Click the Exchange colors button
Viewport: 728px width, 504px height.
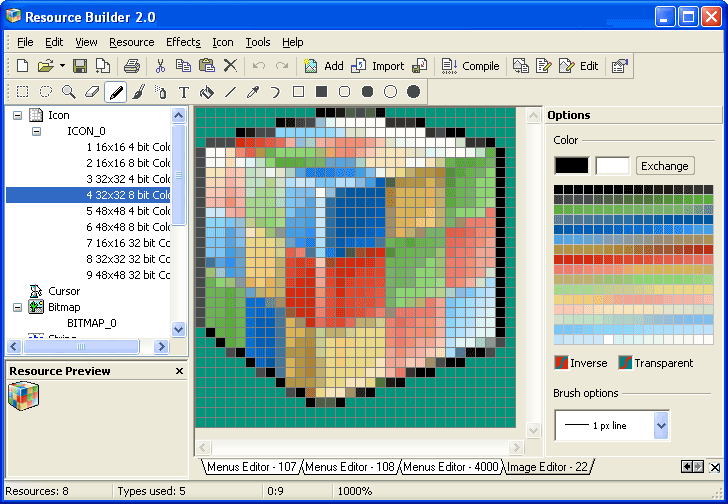tap(665, 166)
